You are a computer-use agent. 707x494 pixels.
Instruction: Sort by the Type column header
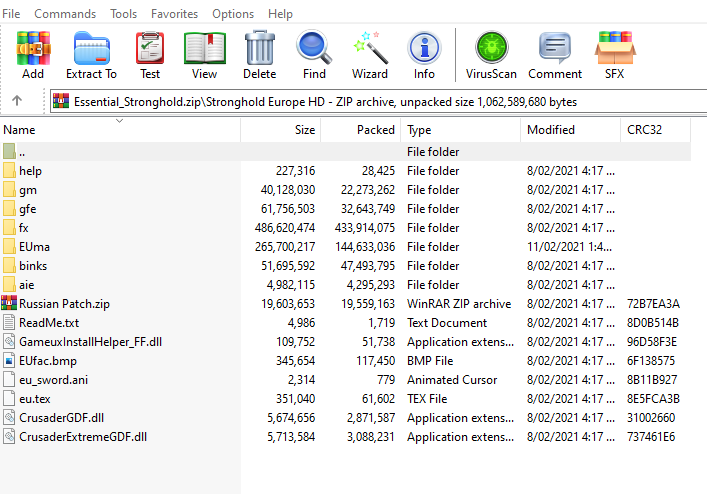tap(460, 130)
